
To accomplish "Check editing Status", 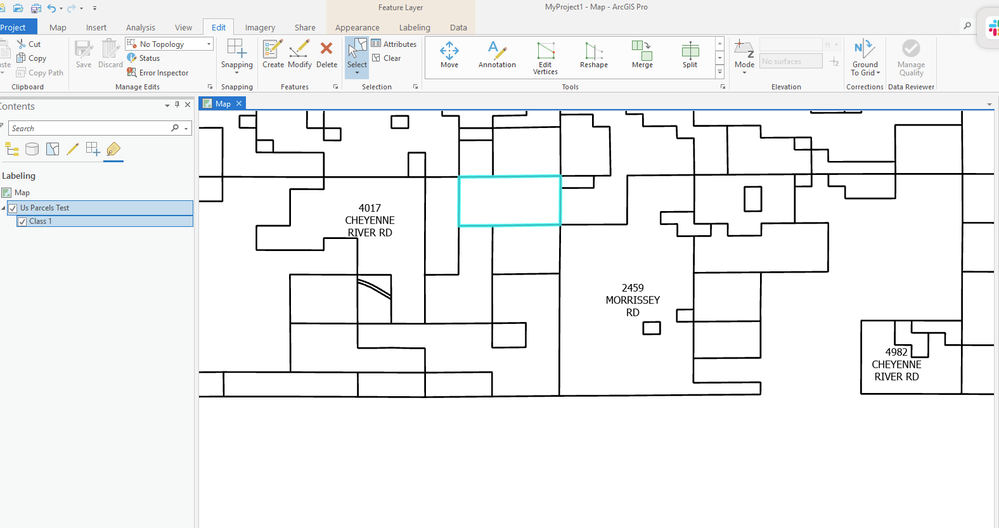I will [x=143, y=58].
